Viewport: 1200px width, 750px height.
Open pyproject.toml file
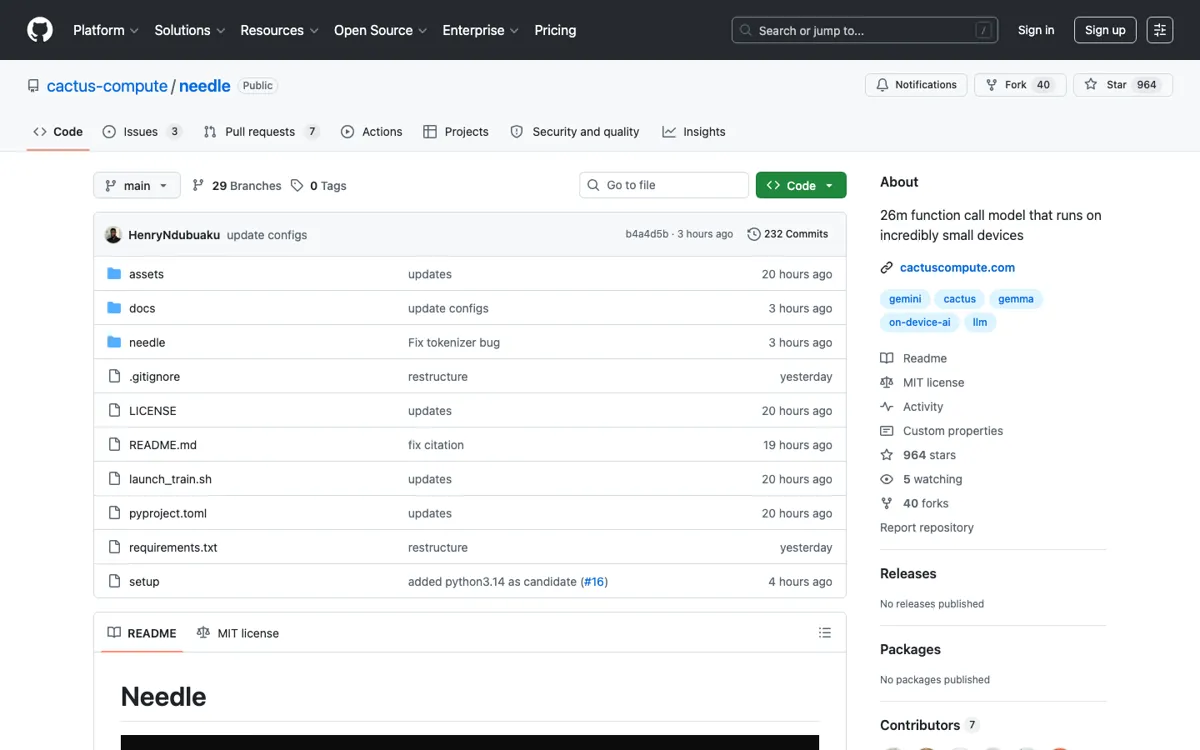click(168, 513)
